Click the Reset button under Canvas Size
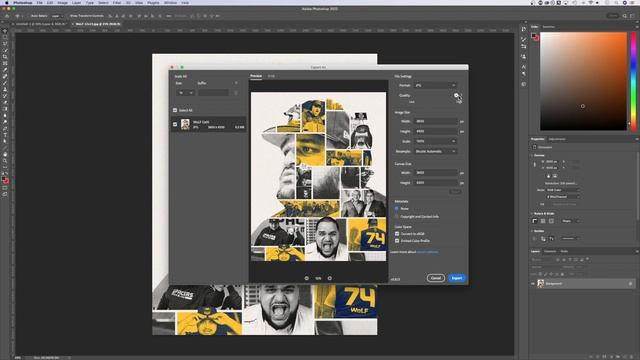 [x=455, y=191]
